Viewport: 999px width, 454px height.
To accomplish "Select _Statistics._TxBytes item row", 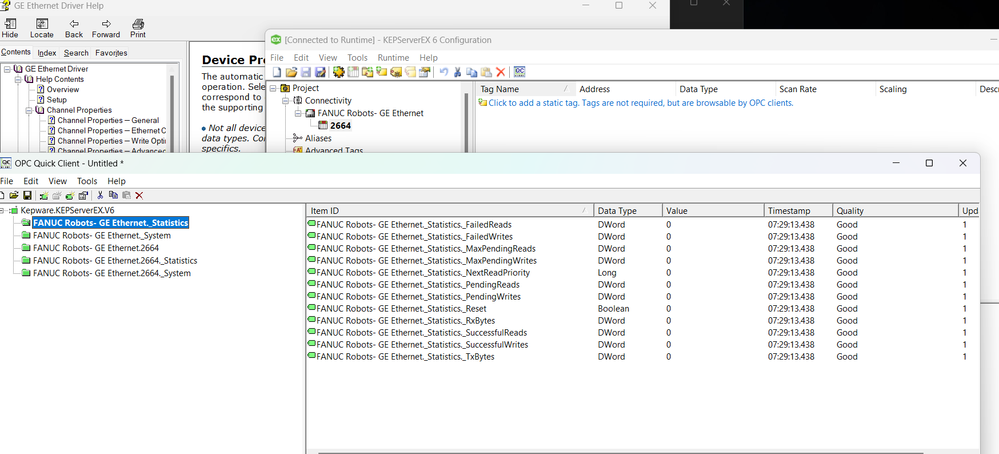I will coord(642,357).
